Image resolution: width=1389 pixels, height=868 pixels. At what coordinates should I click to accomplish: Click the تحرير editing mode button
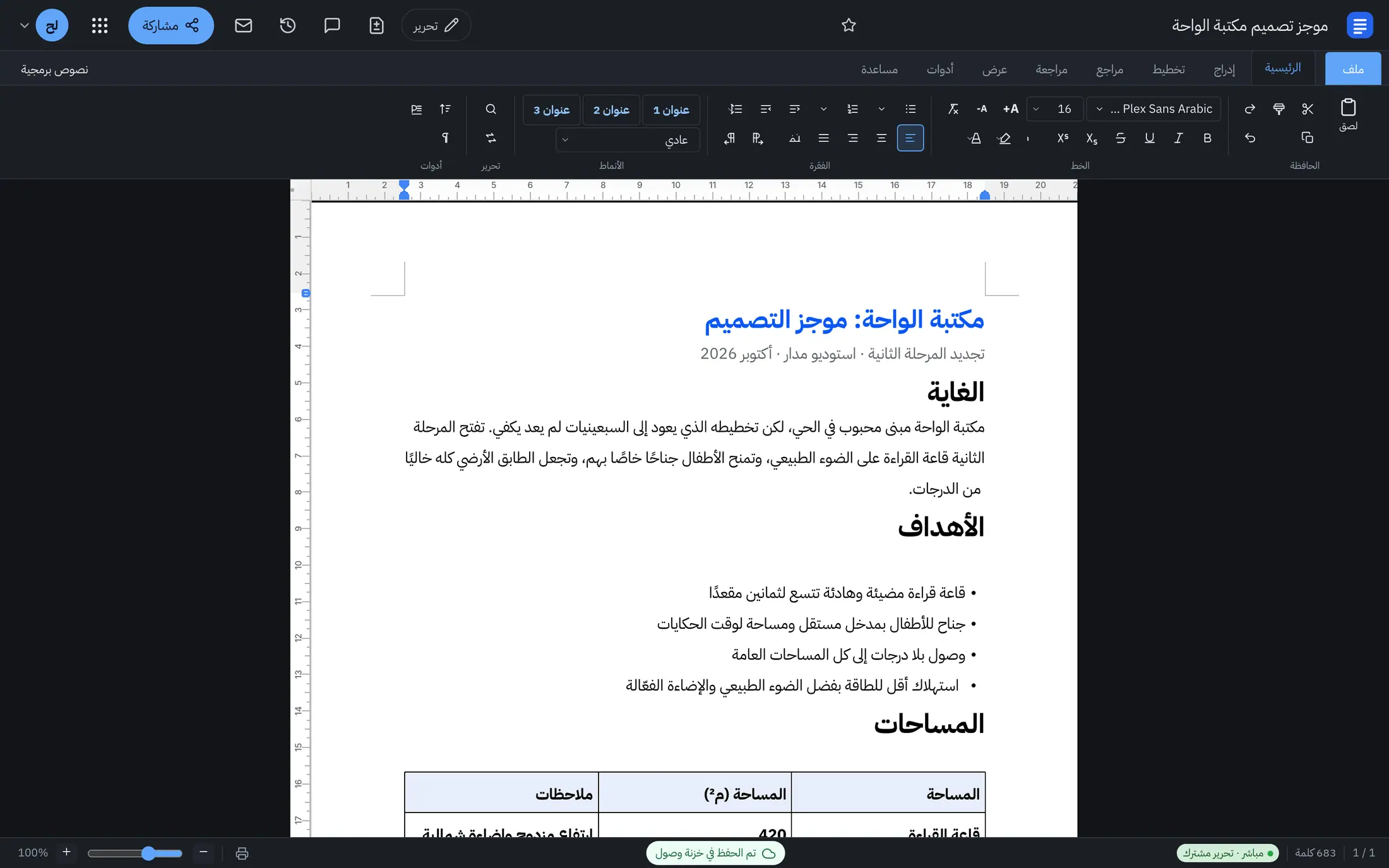coord(436,25)
